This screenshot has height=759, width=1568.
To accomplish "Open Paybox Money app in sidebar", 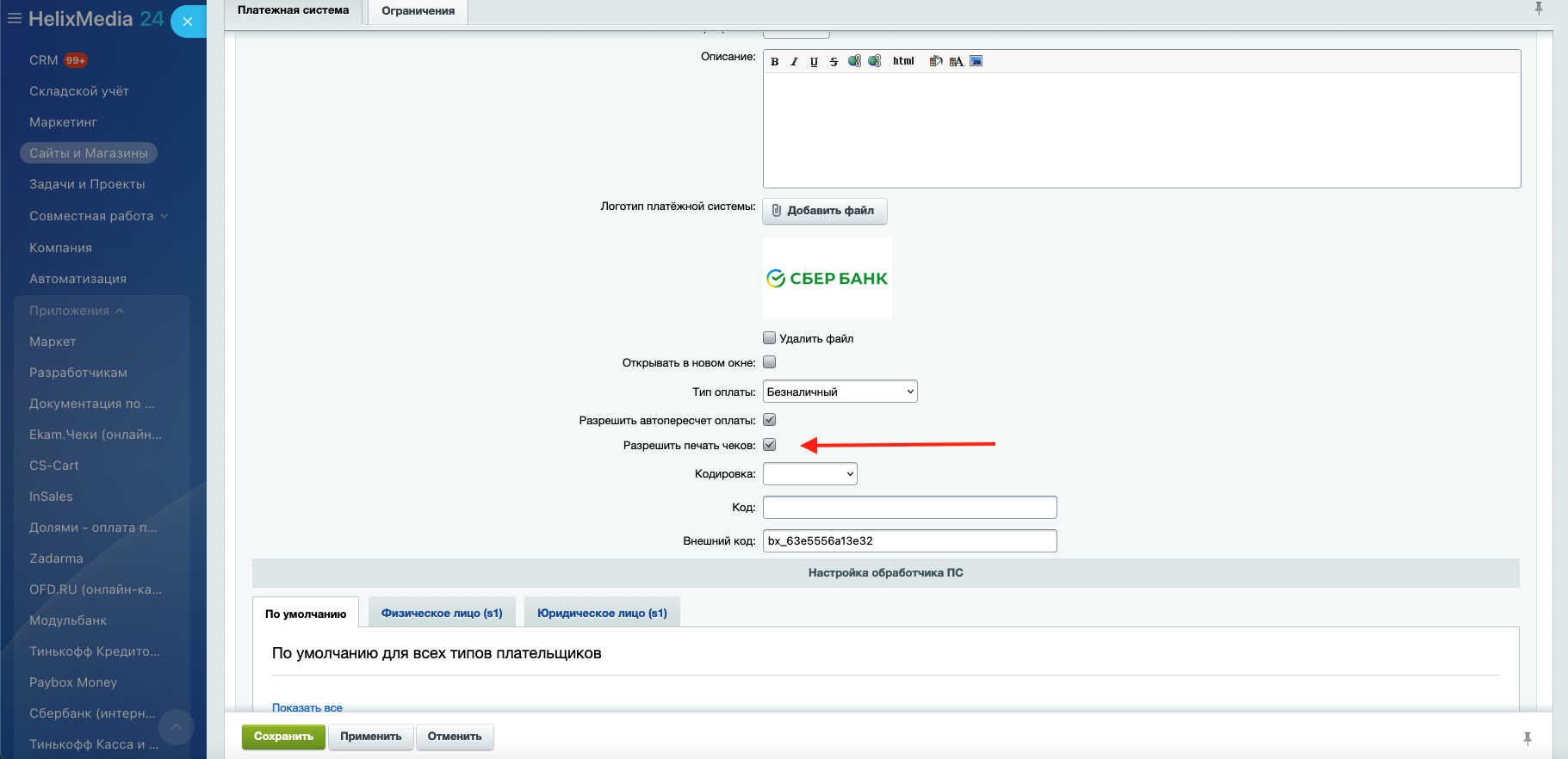I will click(73, 682).
